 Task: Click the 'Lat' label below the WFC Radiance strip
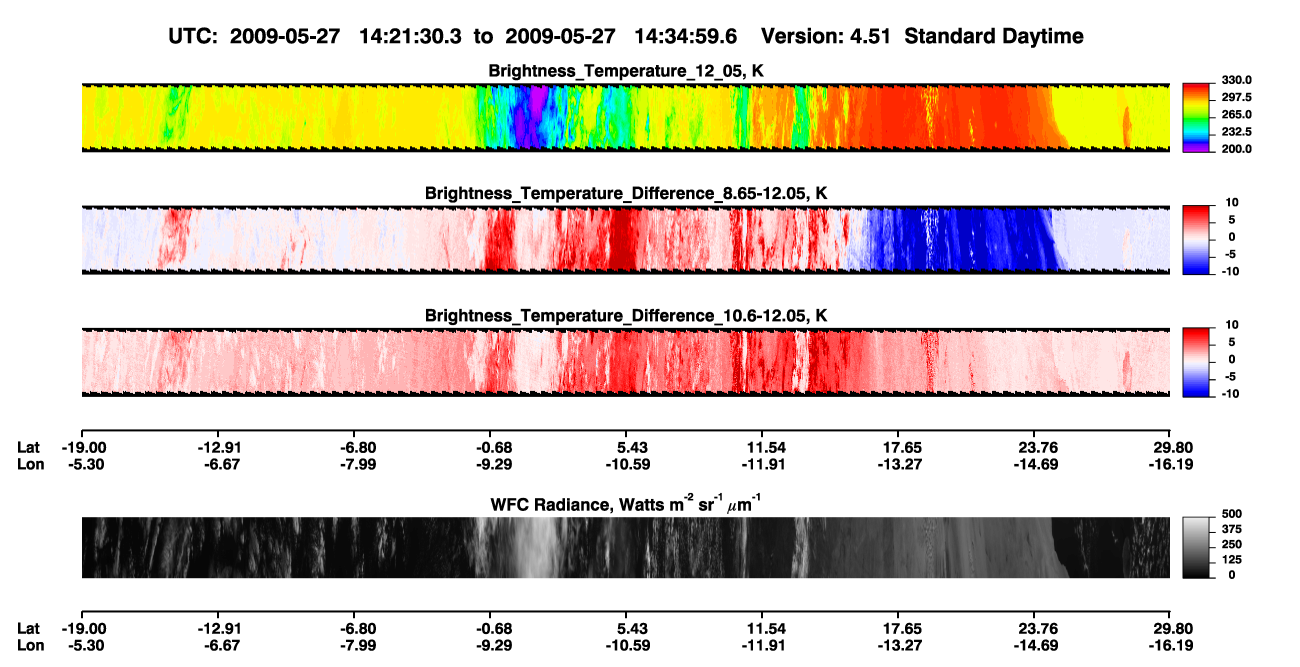(x=28, y=629)
